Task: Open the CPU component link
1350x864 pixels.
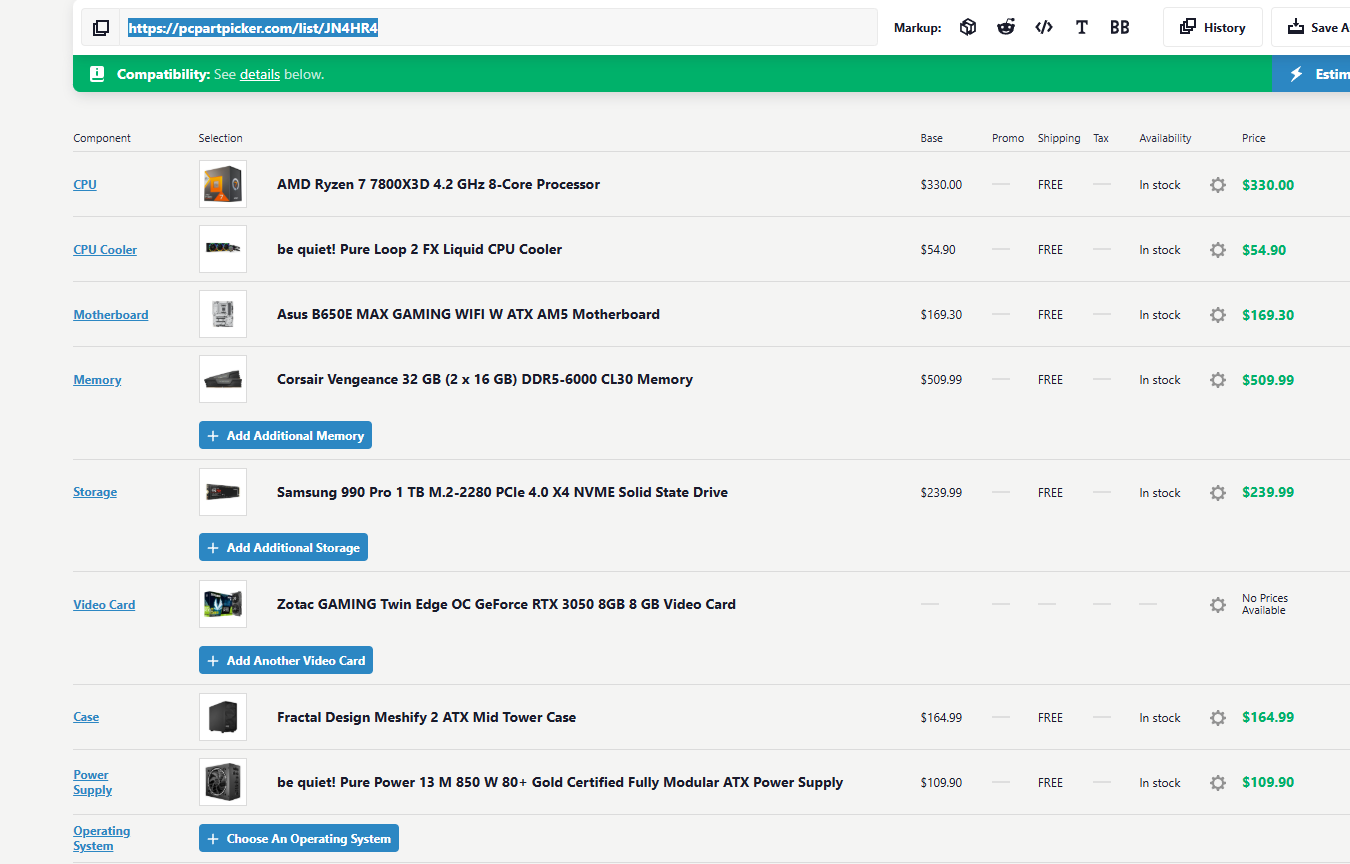Action: [85, 185]
